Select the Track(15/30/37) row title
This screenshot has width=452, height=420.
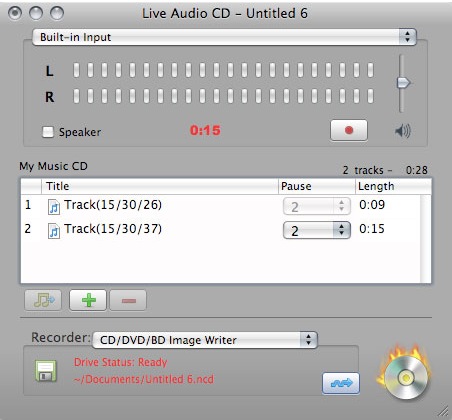tap(113, 229)
